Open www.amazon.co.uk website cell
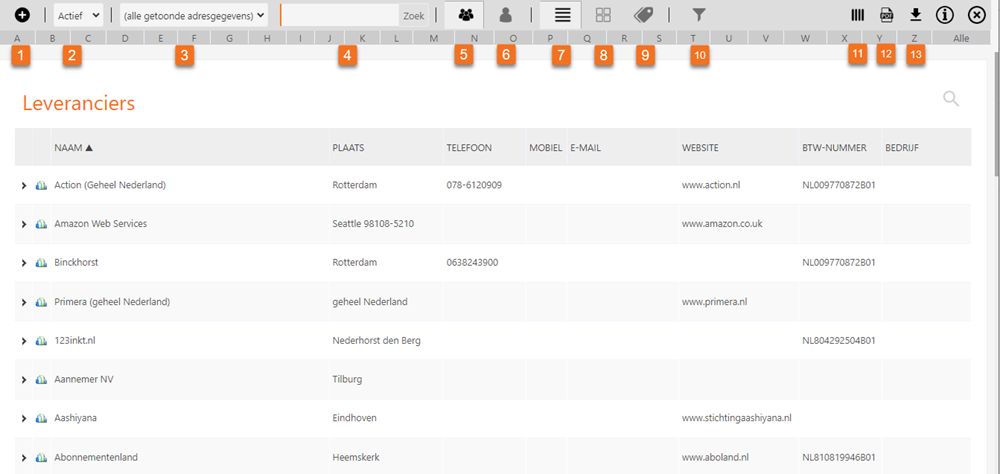The height and width of the screenshot is (474, 1000). [722, 225]
